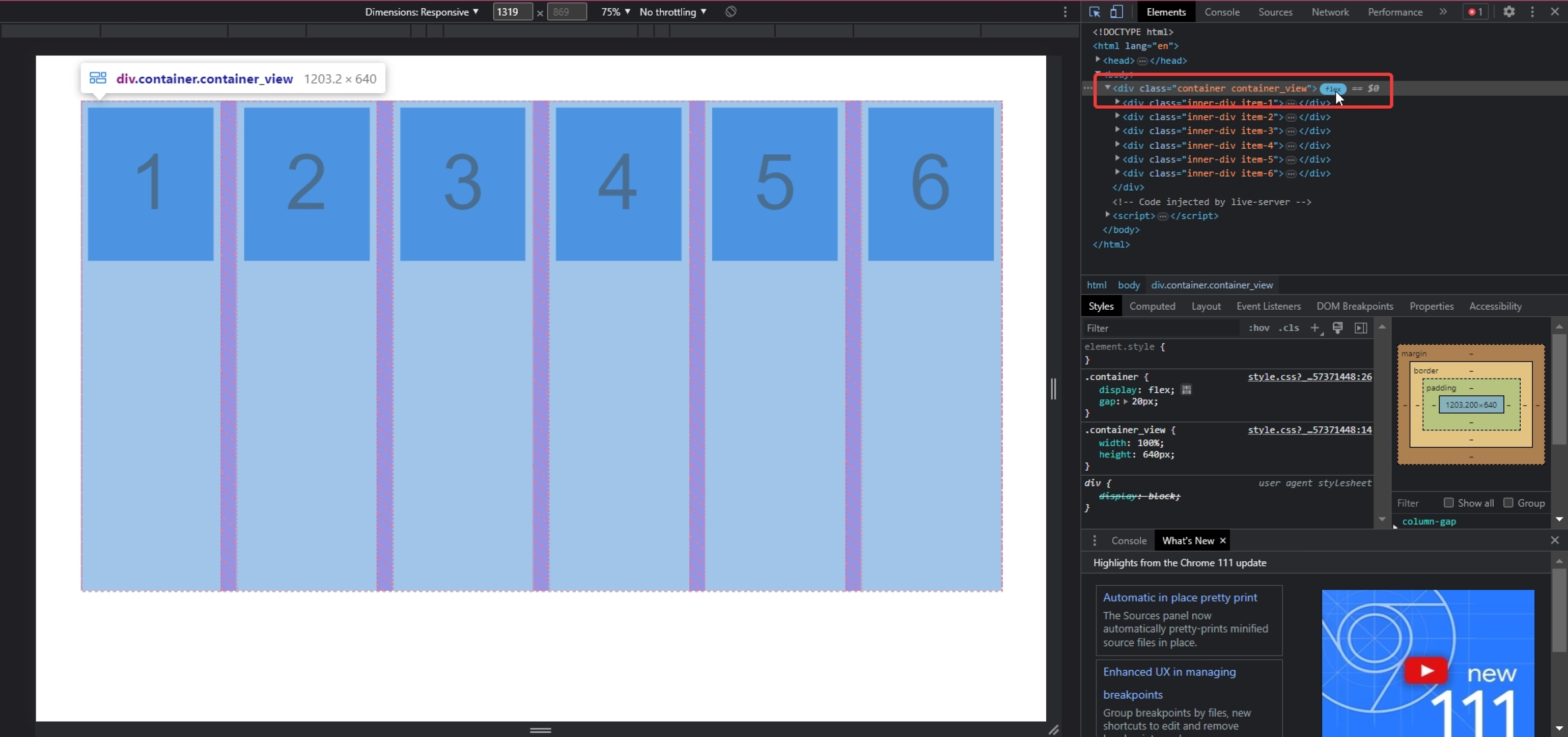Open the Layout tab
Image resolution: width=1568 pixels, height=737 pixels.
(x=1206, y=306)
